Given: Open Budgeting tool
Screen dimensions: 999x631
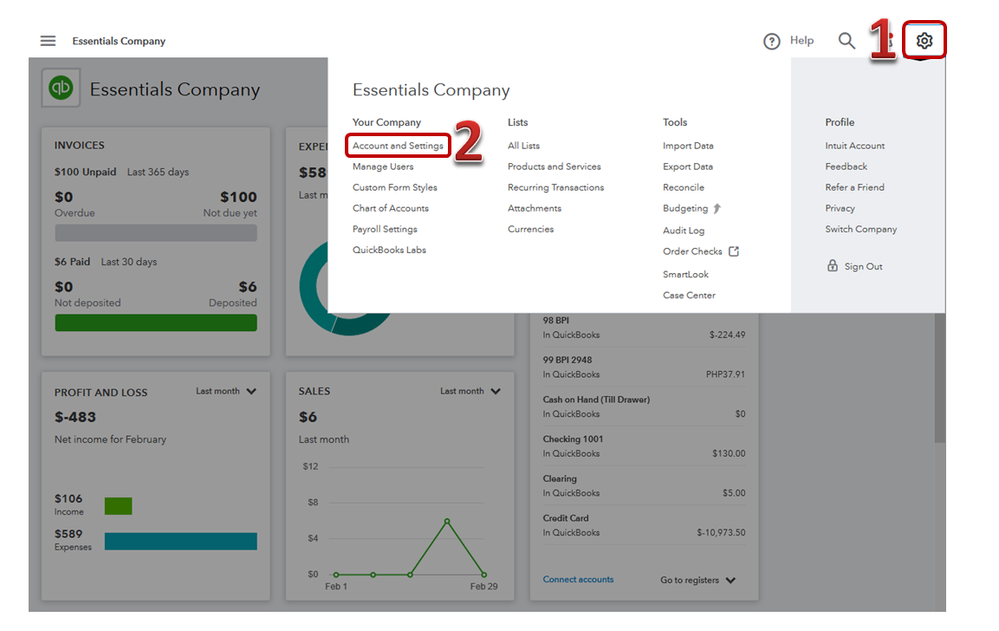Looking at the screenshot, I should [x=686, y=208].
